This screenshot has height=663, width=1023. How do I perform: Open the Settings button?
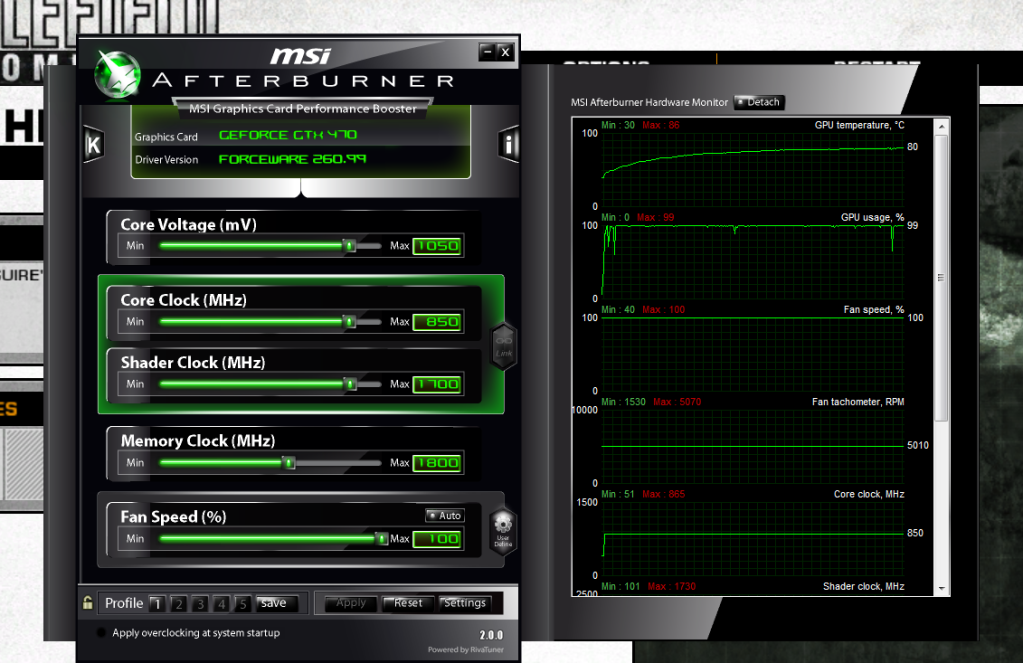click(464, 603)
